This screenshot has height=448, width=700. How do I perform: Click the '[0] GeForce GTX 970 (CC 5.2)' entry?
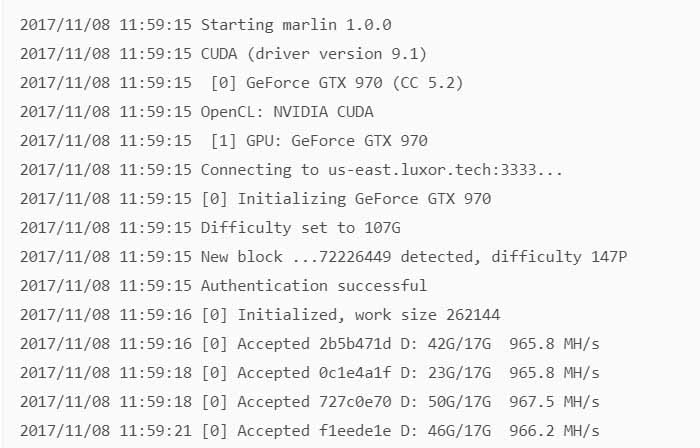337,83
